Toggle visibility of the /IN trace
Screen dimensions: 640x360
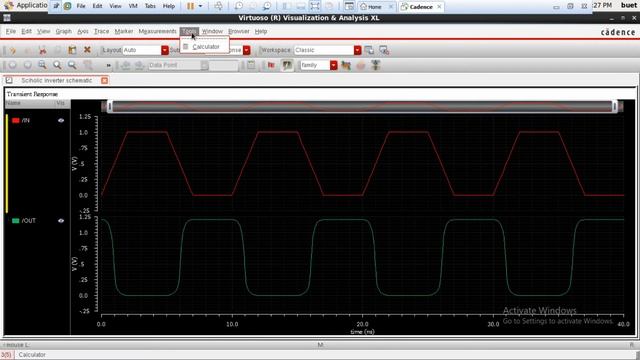61,120
